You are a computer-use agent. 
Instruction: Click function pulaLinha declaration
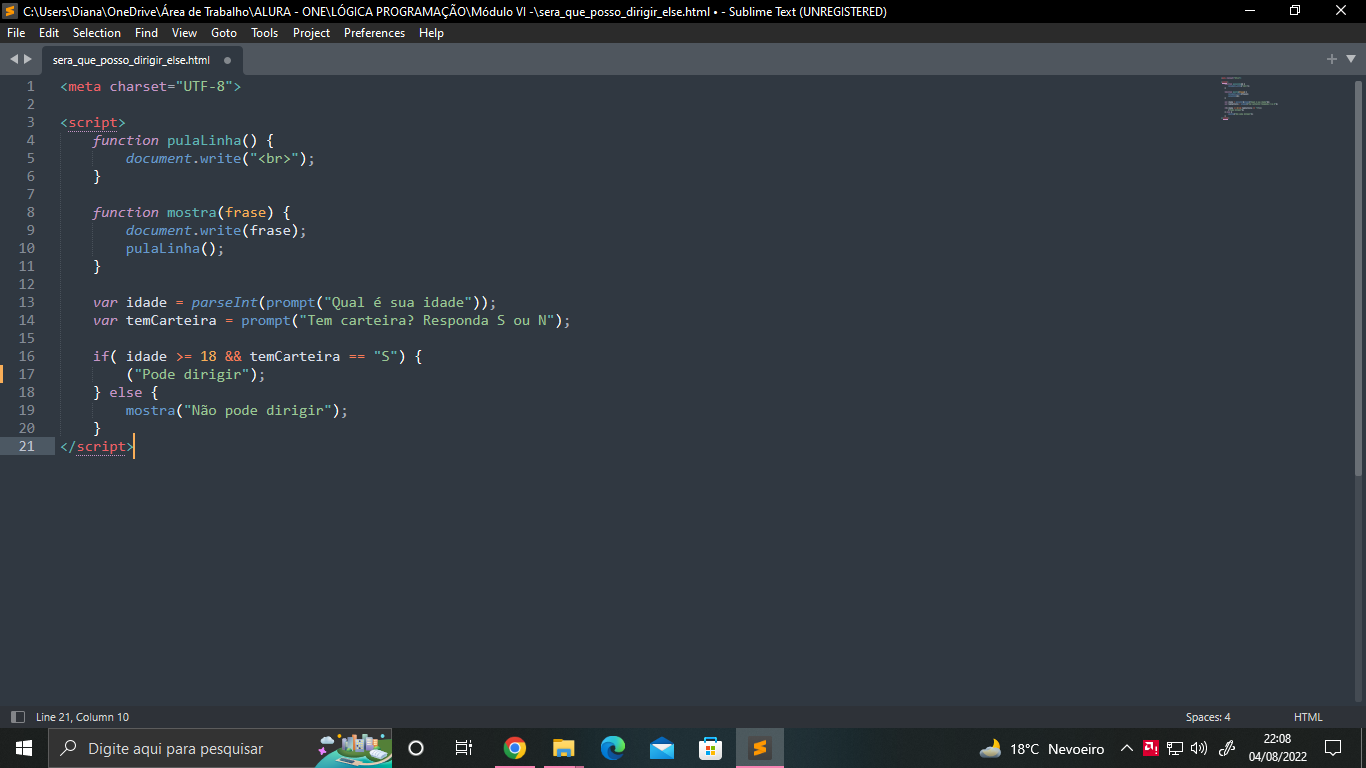(183, 140)
